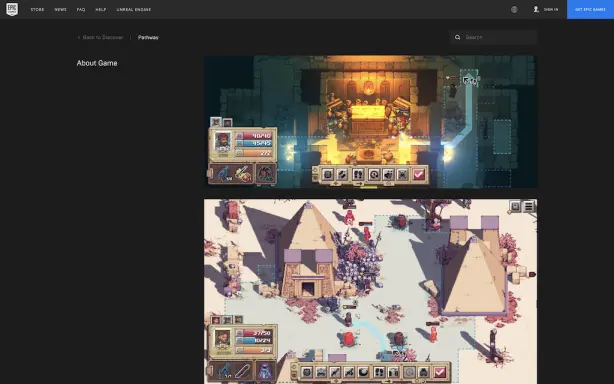Open the desert pyramids screenshot
Screen dimensions: 614x384
point(370,292)
